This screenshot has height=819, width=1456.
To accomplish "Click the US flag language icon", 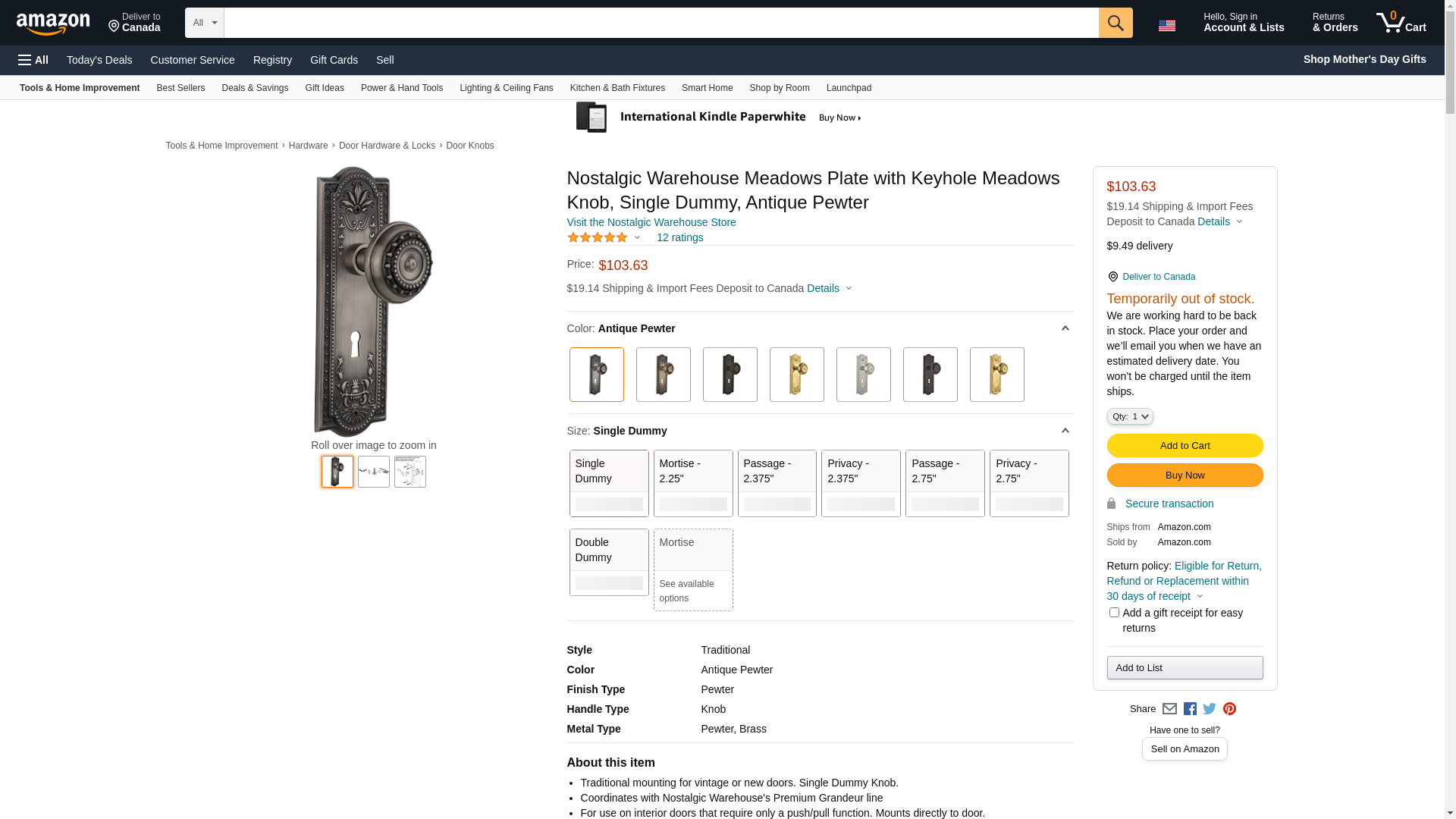I will (x=1166, y=26).
